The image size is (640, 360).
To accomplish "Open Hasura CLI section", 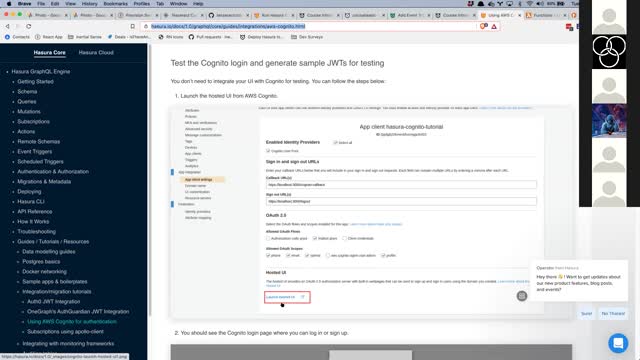I will coord(31,202).
